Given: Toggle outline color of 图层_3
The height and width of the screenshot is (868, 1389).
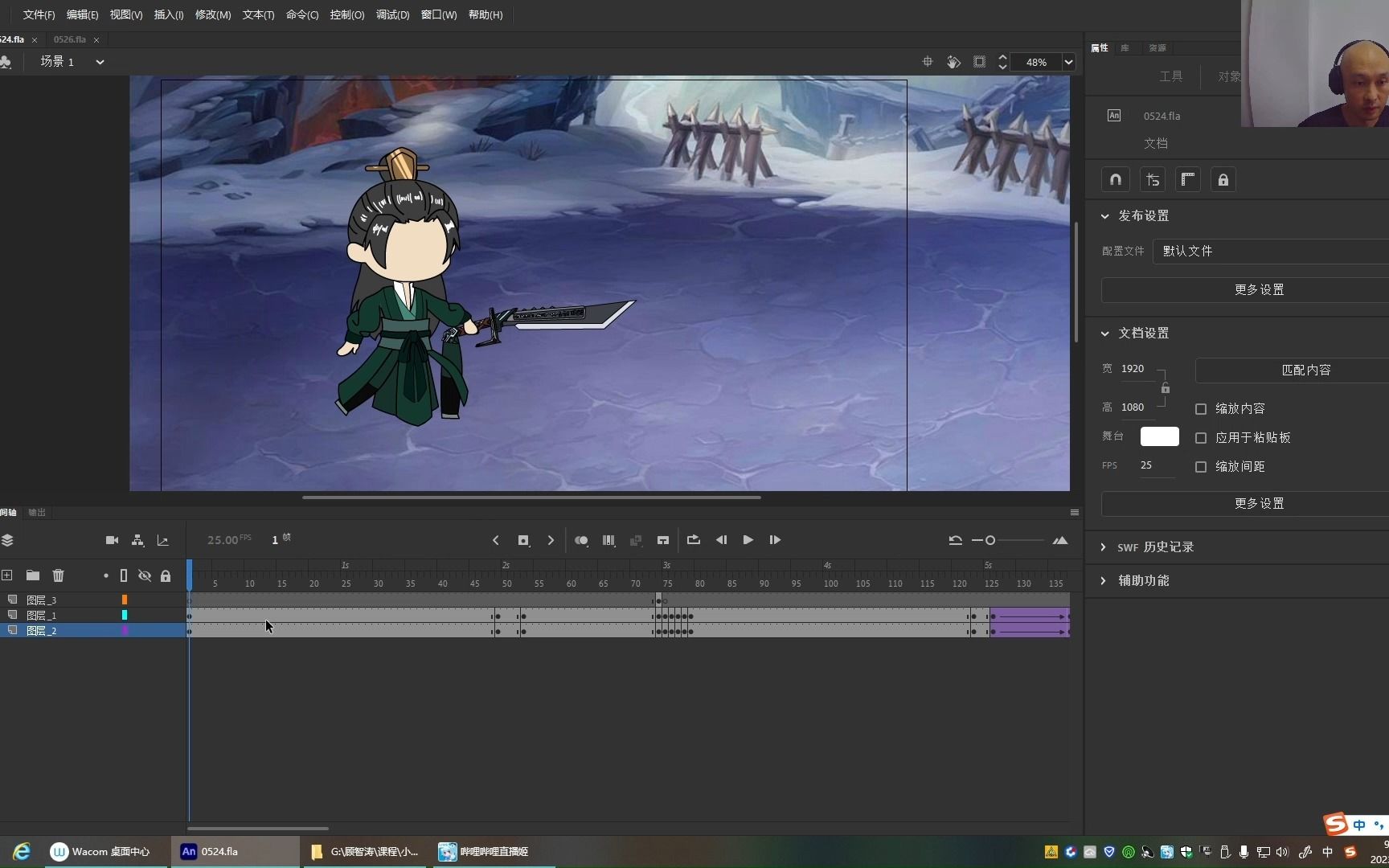Looking at the screenshot, I should tap(125, 600).
